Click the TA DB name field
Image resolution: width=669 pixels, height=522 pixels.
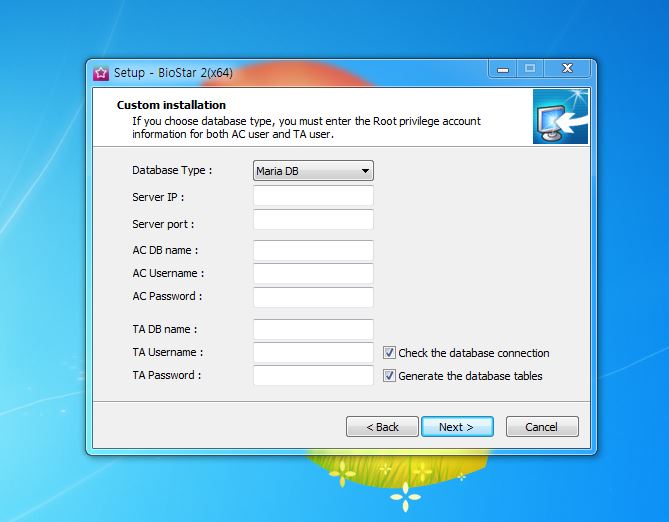click(x=313, y=330)
